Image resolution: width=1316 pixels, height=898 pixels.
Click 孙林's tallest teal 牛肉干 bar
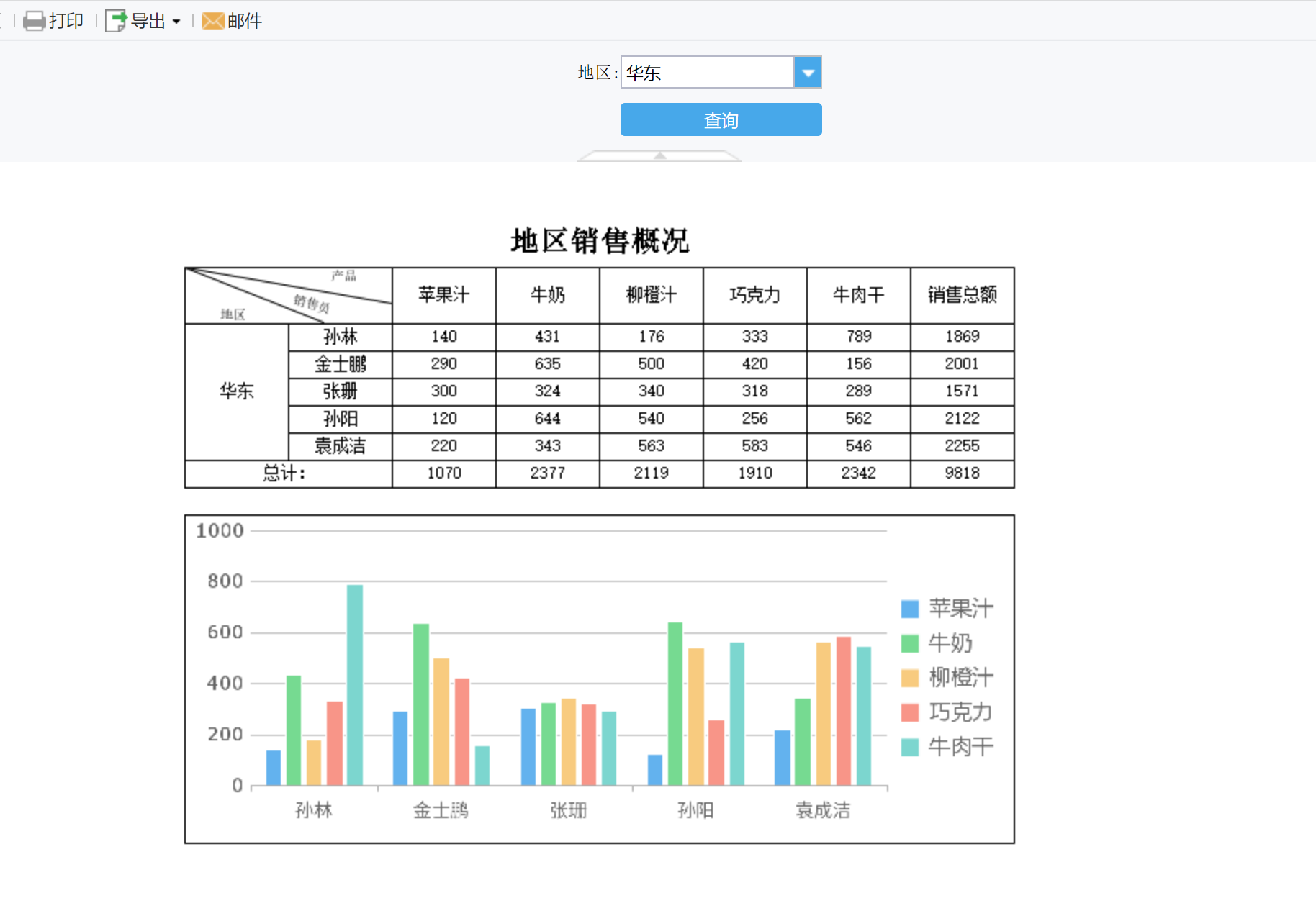click(x=355, y=685)
